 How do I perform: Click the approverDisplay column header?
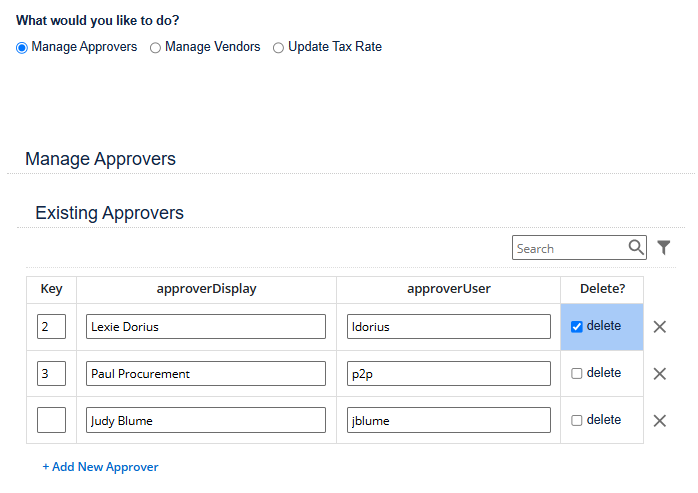(x=207, y=289)
